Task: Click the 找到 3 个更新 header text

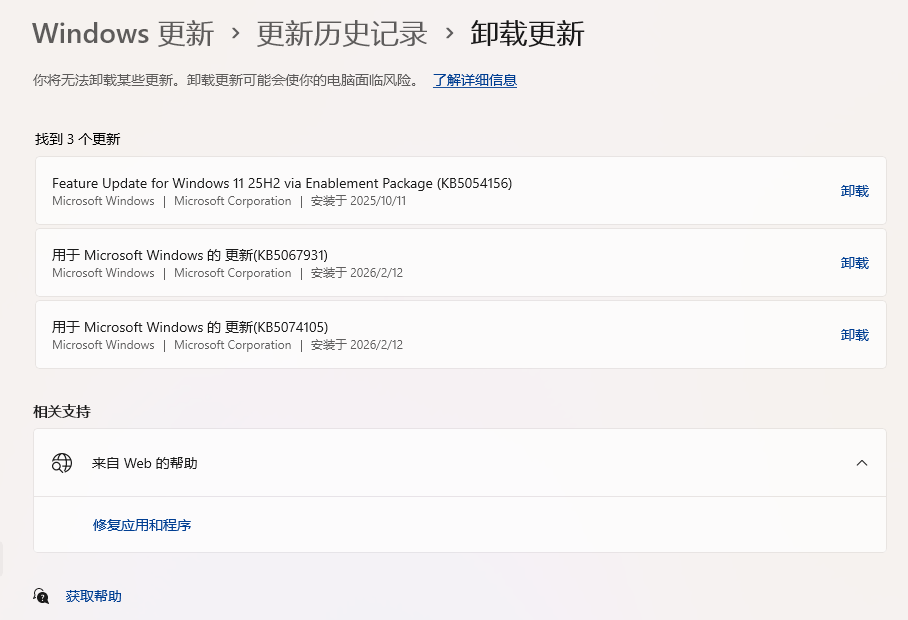Action: (75, 139)
